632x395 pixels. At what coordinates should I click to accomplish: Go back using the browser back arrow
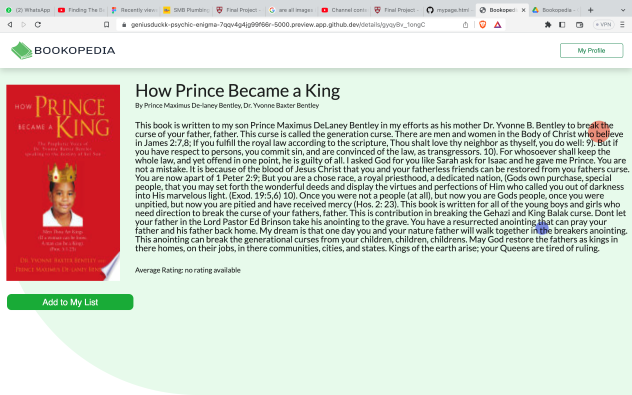pos(10,25)
